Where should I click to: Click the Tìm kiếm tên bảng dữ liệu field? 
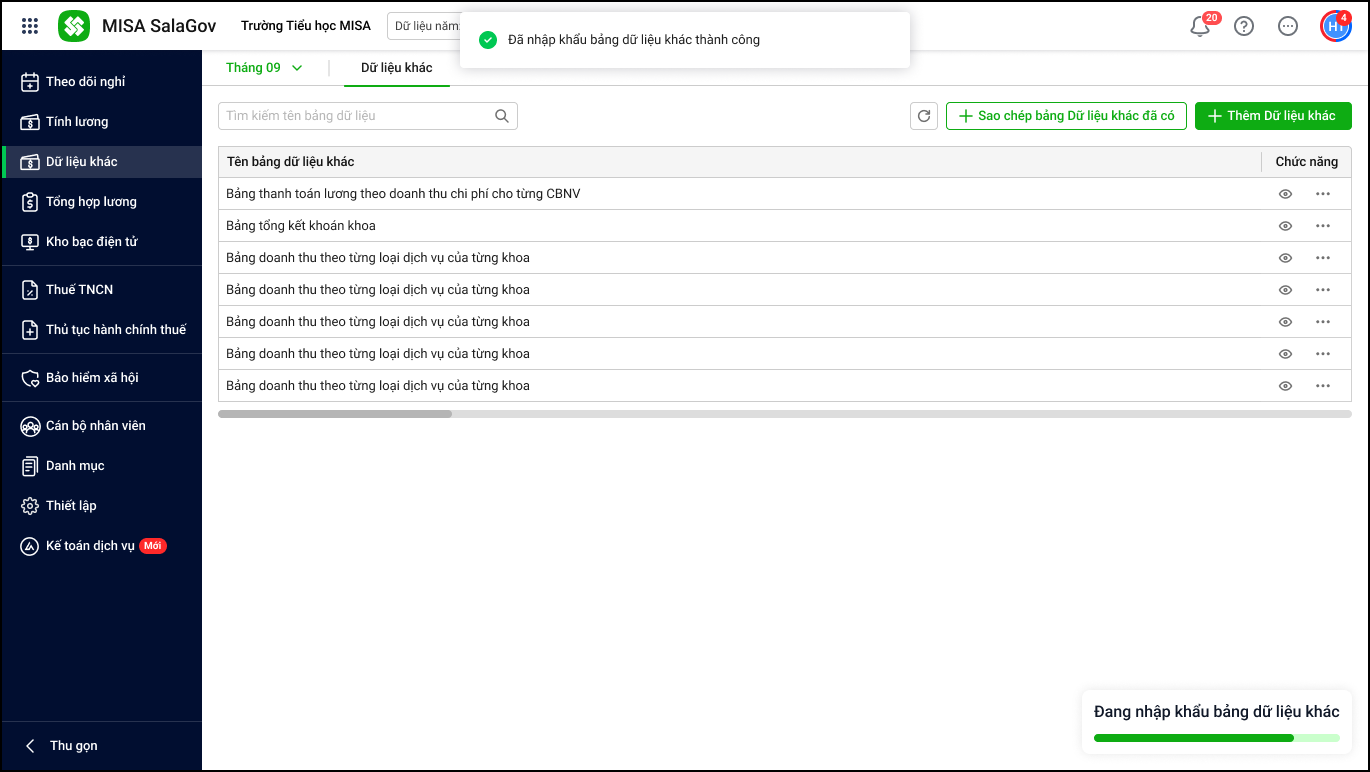coord(356,116)
